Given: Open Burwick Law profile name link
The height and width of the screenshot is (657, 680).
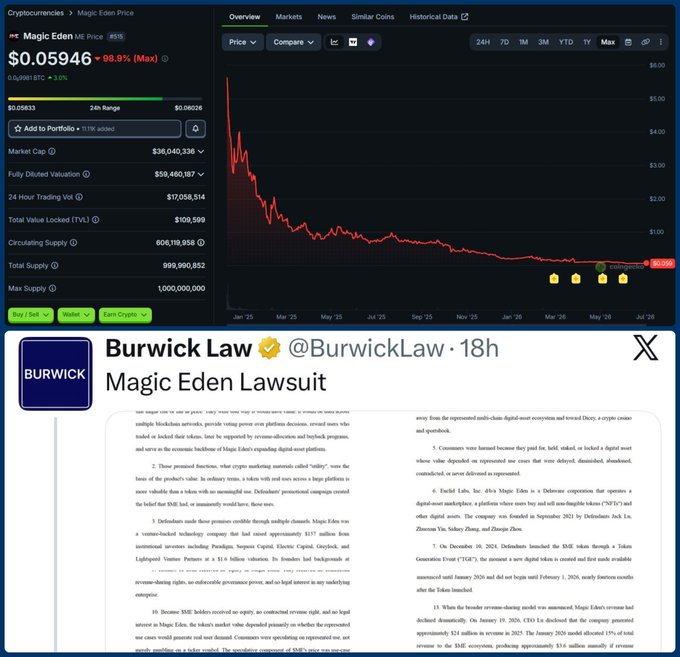Looking at the screenshot, I should pyautogui.click(x=179, y=348).
